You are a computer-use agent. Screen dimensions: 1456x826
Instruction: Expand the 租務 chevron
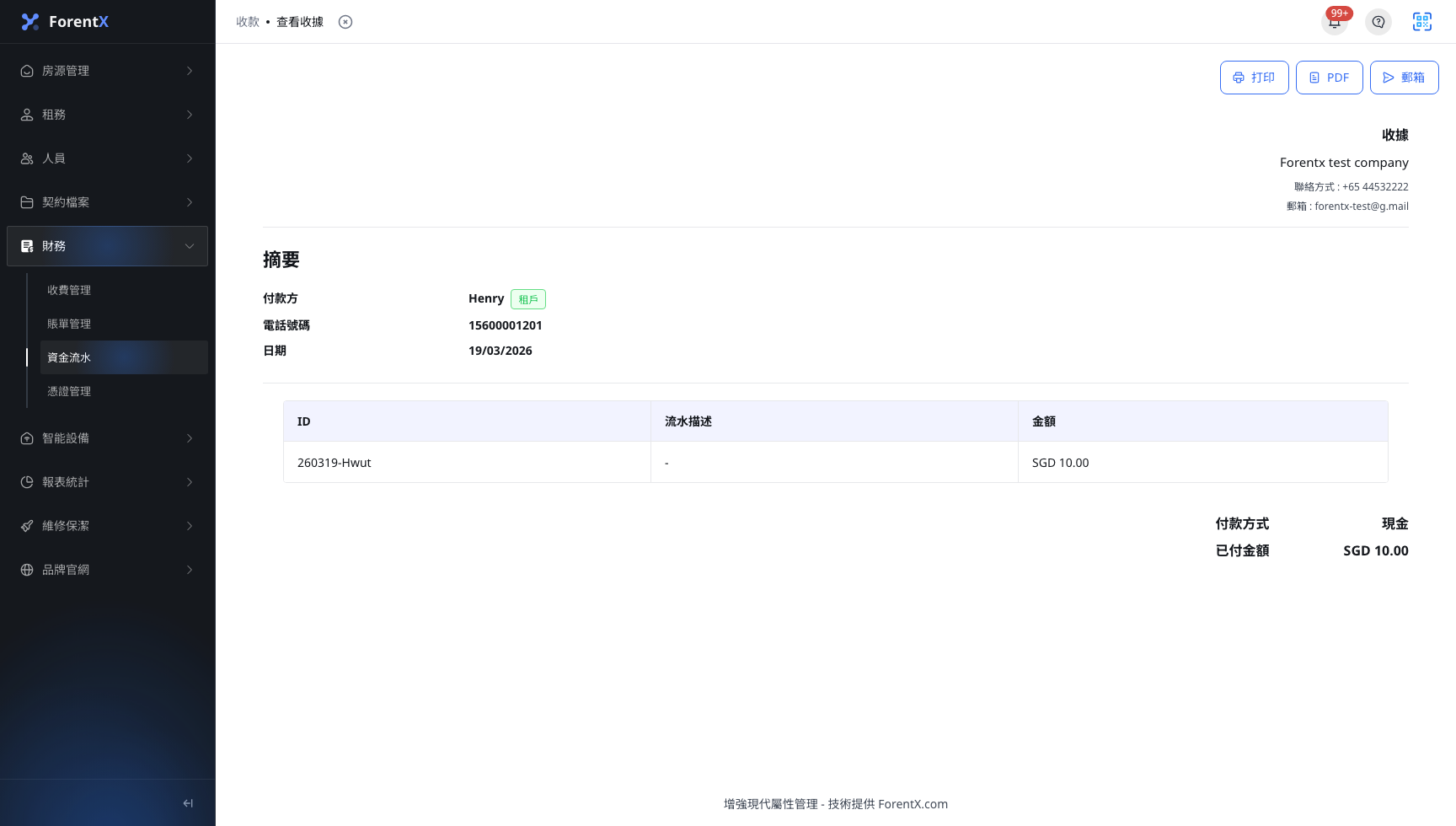[190, 115]
